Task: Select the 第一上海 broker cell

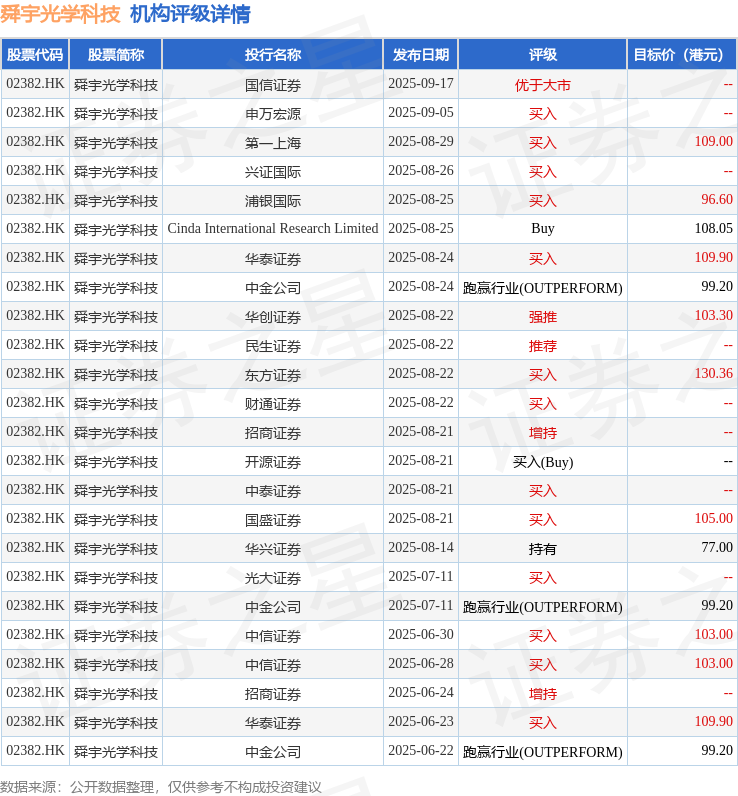Action: coord(273,142)
